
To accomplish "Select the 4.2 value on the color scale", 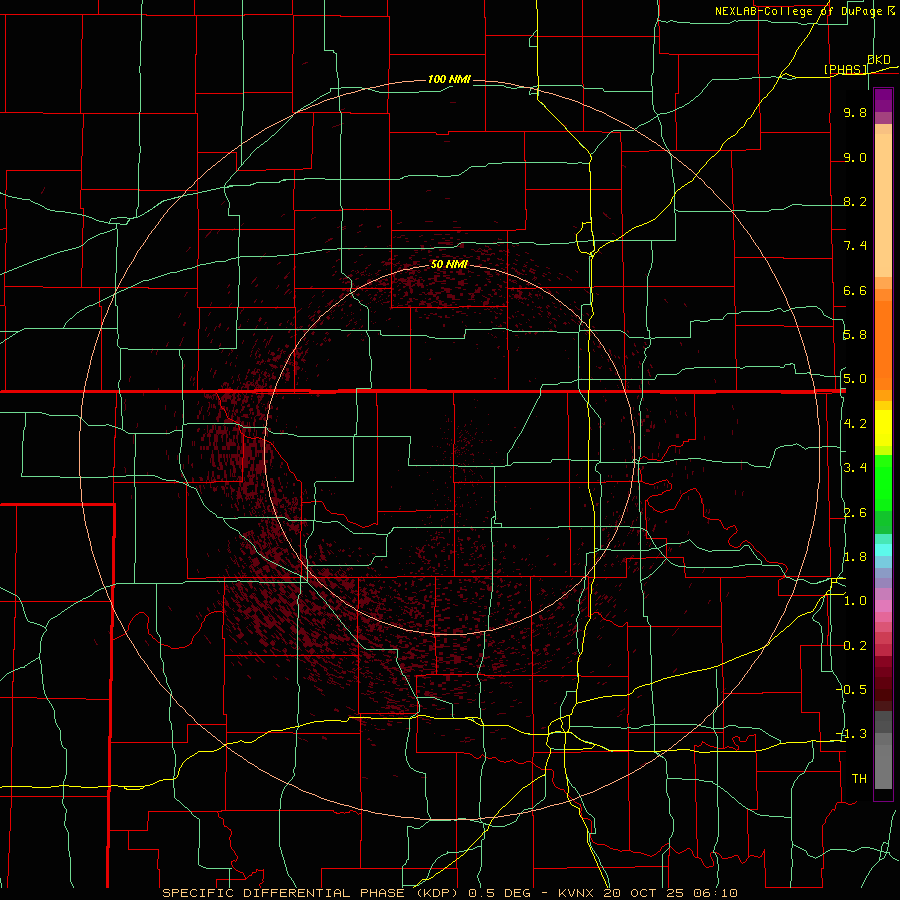I will point(855,424).
